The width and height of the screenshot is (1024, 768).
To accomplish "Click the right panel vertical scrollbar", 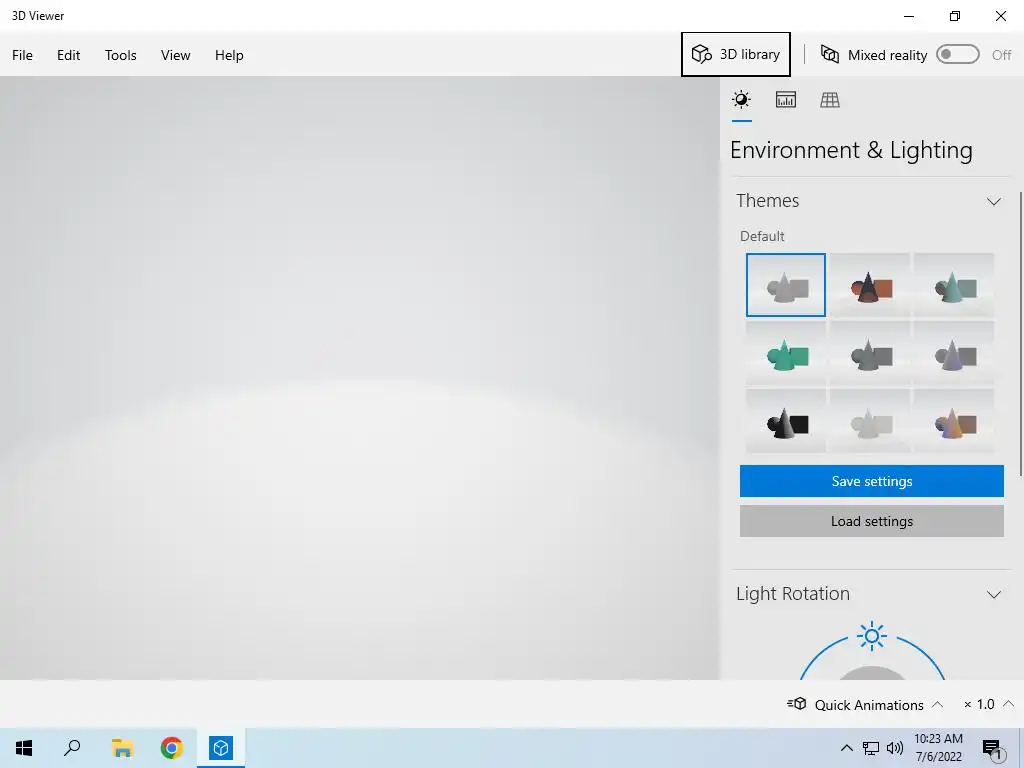I will click(1020, 333).
